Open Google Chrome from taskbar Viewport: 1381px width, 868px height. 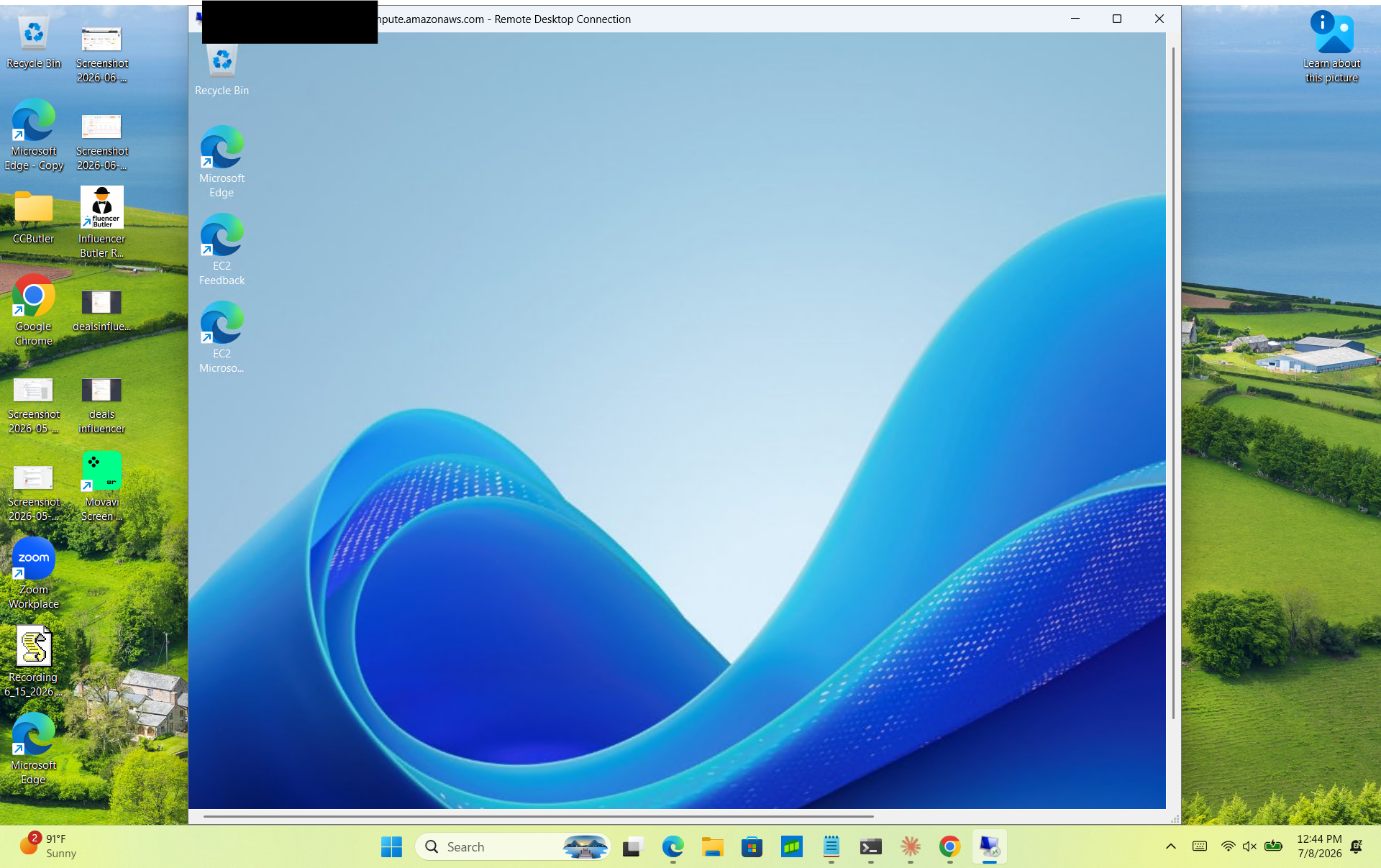click(x=949, y=847)
